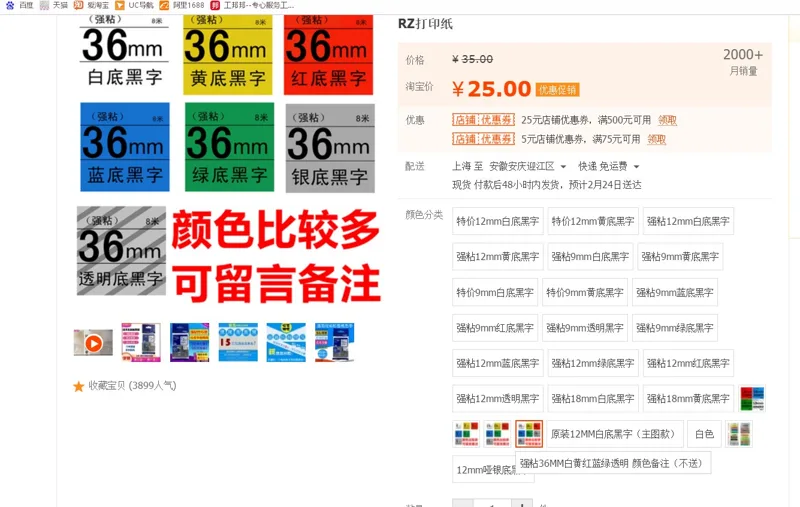Pick 强粘18mm黄底黑字 option
Screen dimensions: 800x507
(688, 398)
